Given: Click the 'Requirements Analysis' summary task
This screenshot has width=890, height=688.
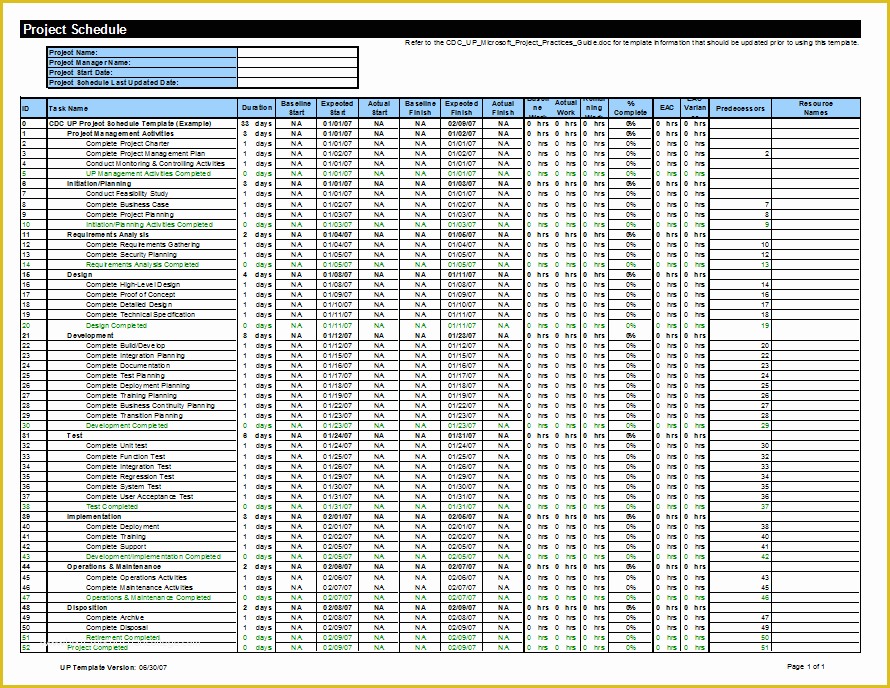Looking at the screenshot, I should pyautogui.click(x=108, y=234).
